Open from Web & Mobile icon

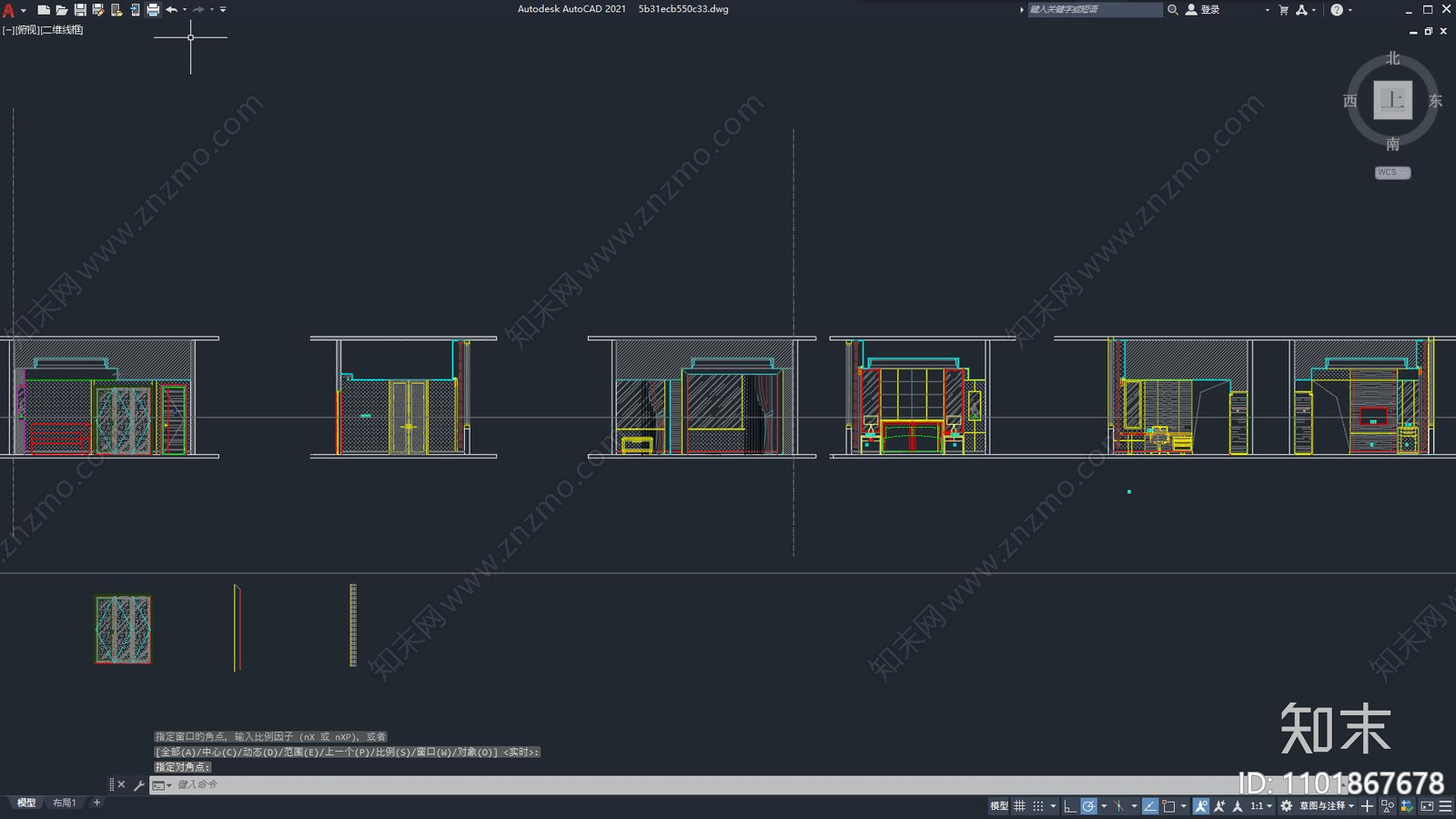point(116,10)
